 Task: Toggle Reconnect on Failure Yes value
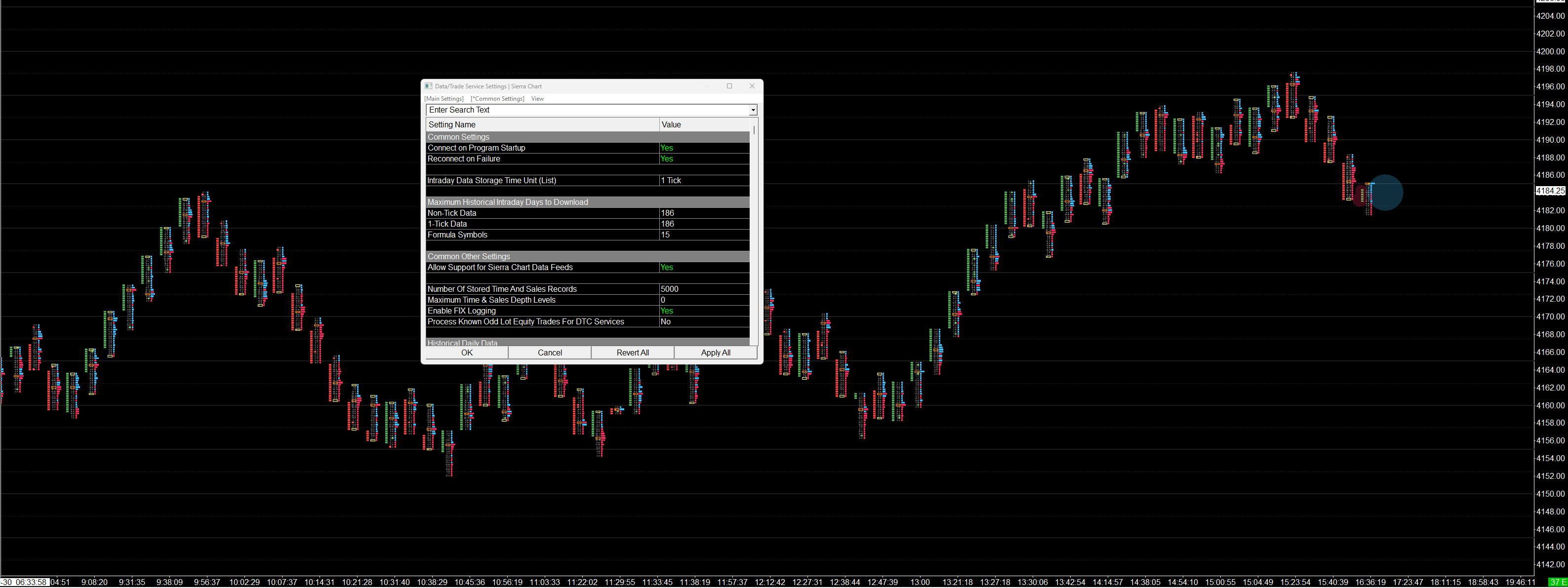(x=667, y=159)
